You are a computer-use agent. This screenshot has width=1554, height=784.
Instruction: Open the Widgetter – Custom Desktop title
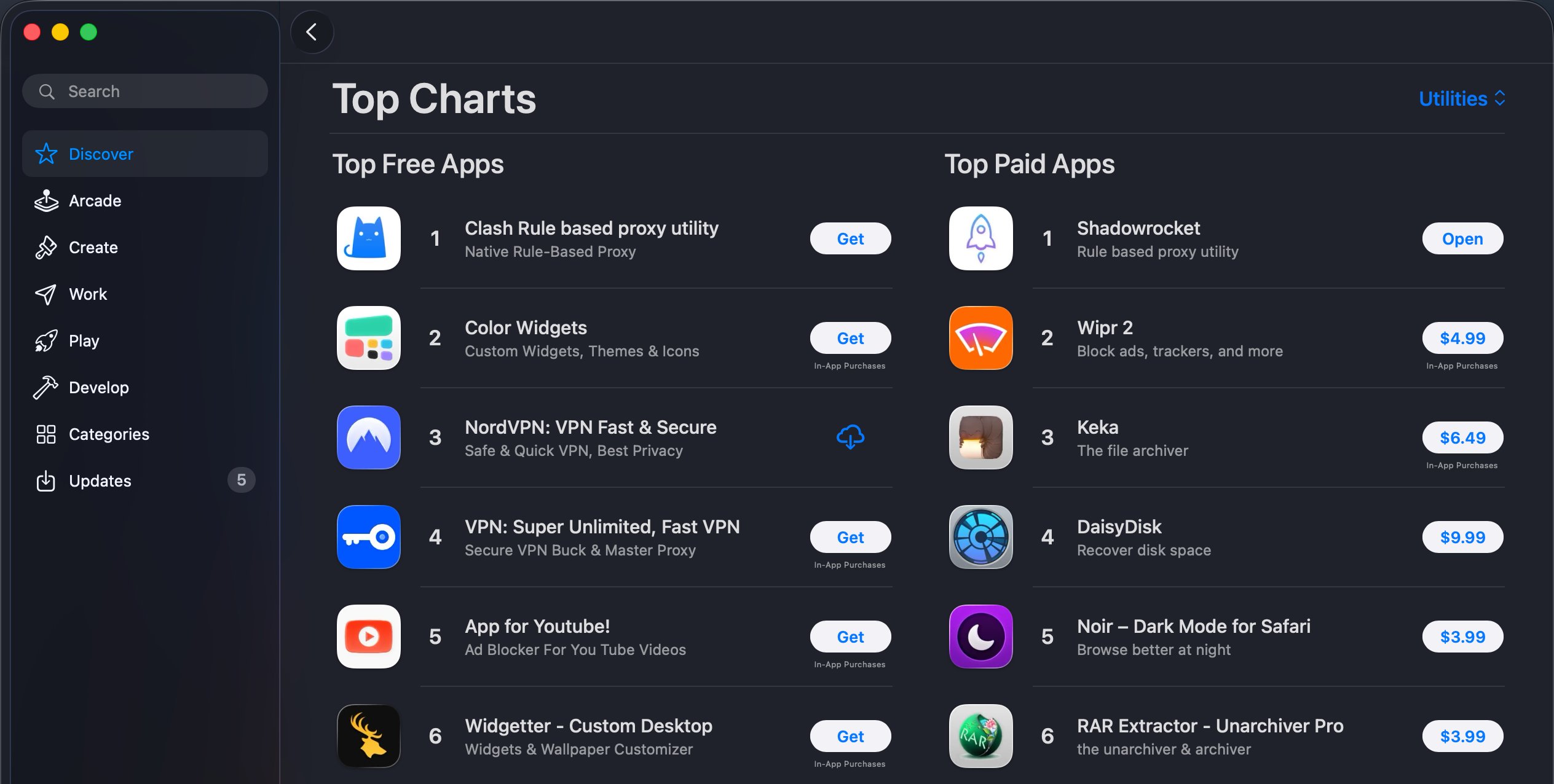[588, 726]
